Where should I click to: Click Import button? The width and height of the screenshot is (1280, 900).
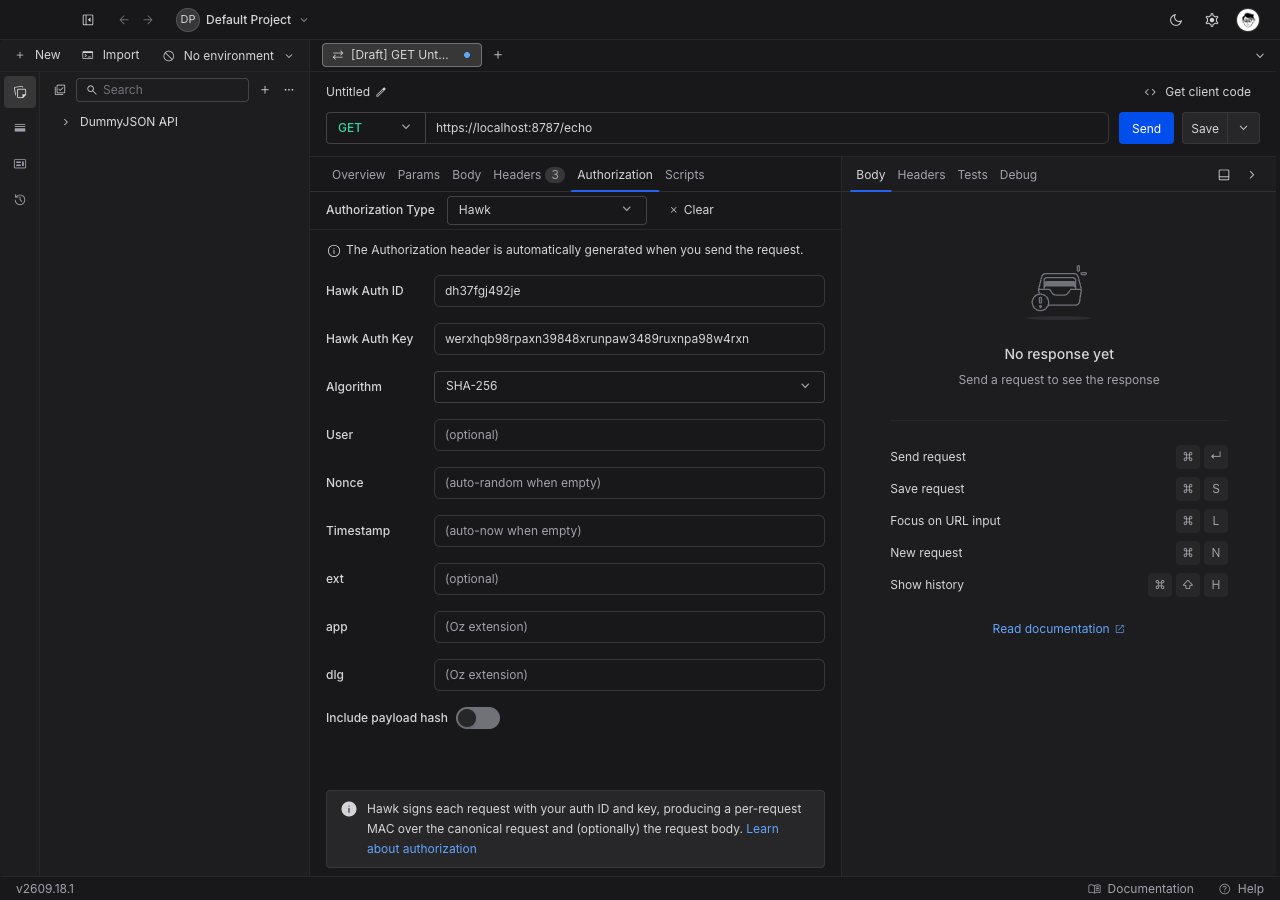(111, 55)
